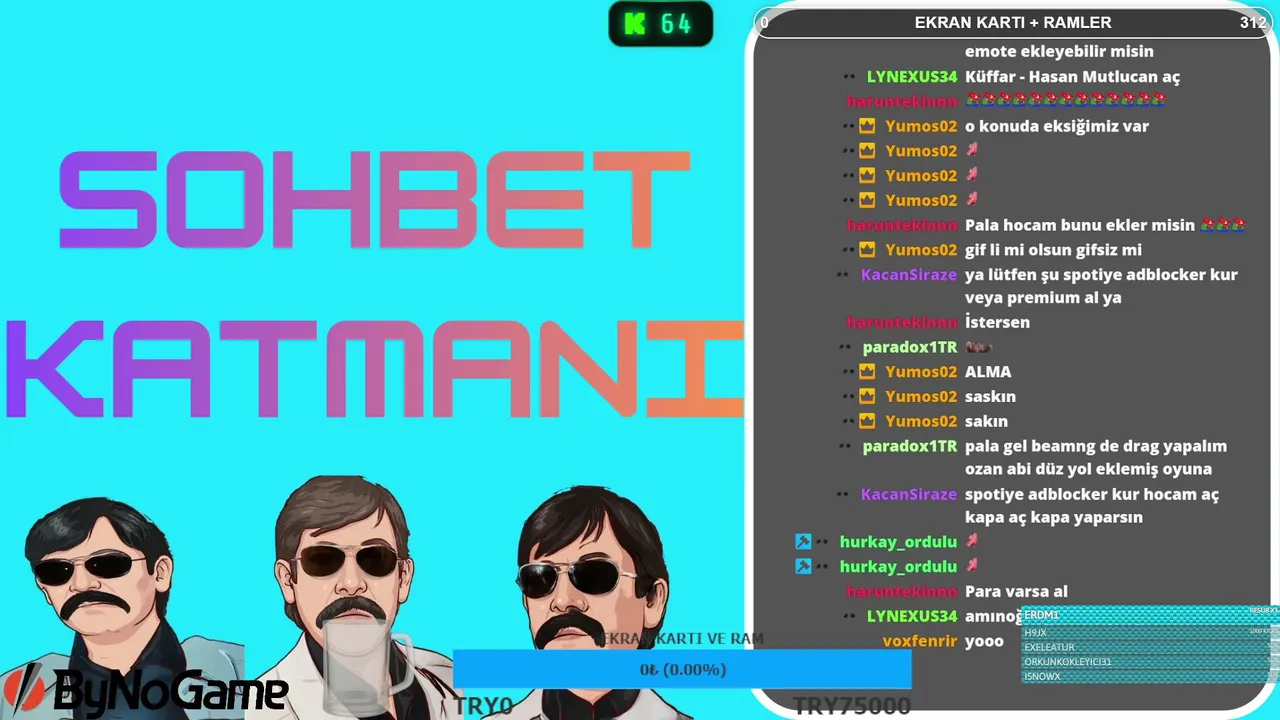Click username KacanSiraze beside 'ya lütfen şu spotiye'

[909, 275]
